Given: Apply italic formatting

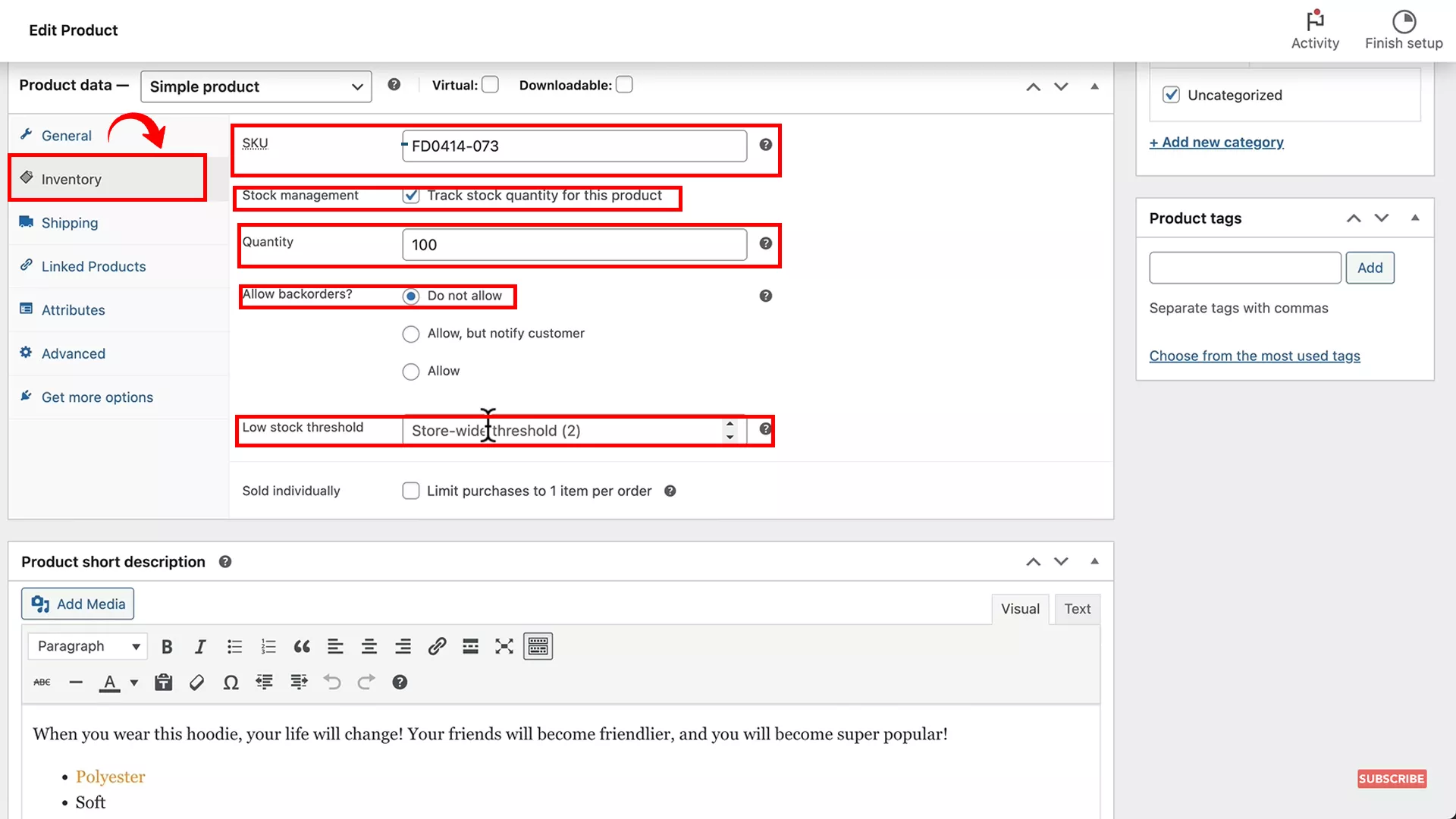Looking at the screenshot, I should pyautogui.click(x=199, y=646).
